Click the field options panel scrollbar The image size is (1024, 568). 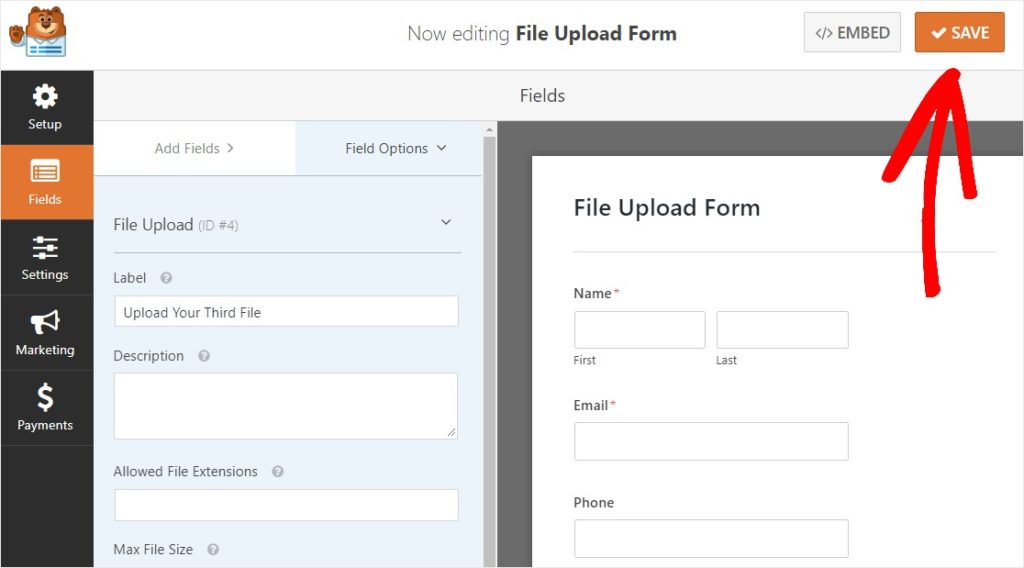(x=489, y=346)
